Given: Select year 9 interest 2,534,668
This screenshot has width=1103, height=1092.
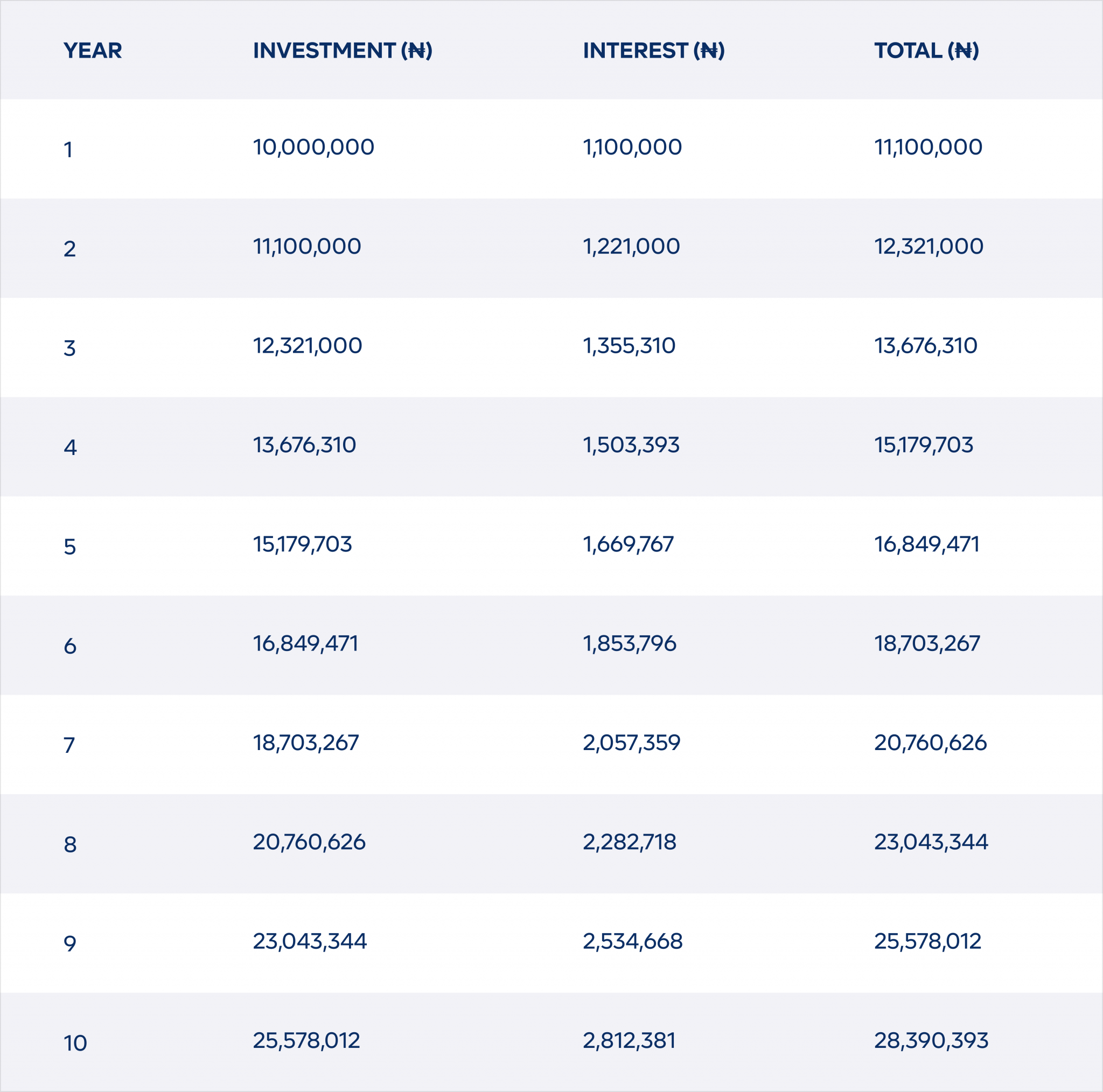Looking at the screenshot, I should 633,942.
